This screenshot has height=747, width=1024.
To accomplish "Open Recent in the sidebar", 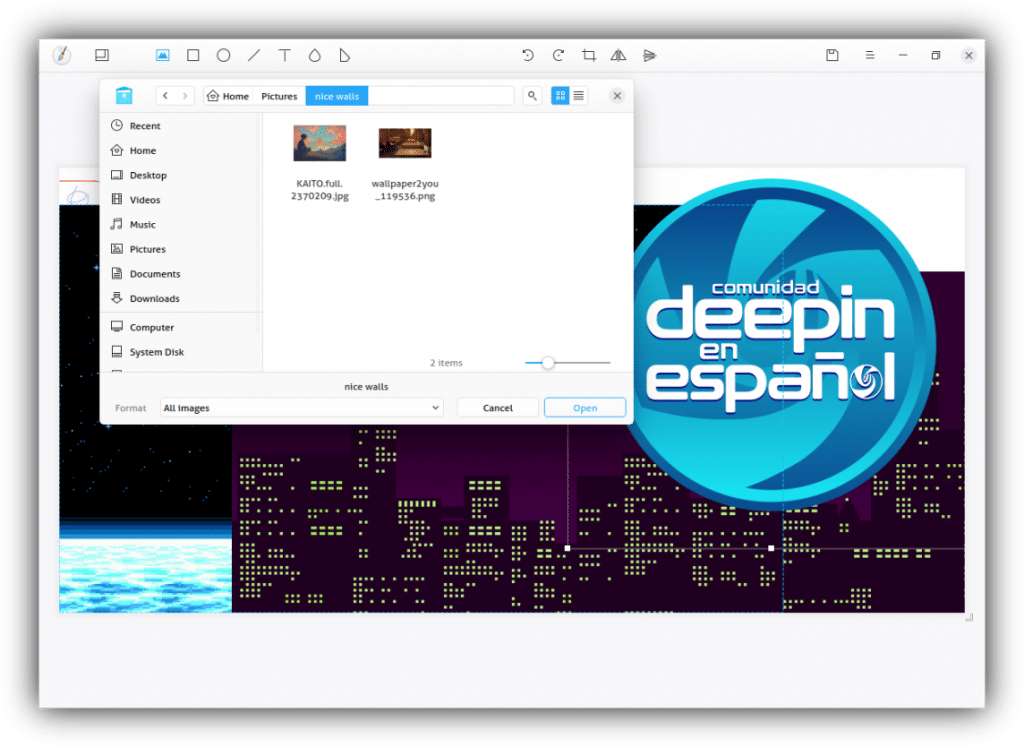I will [x=182, y=126].
